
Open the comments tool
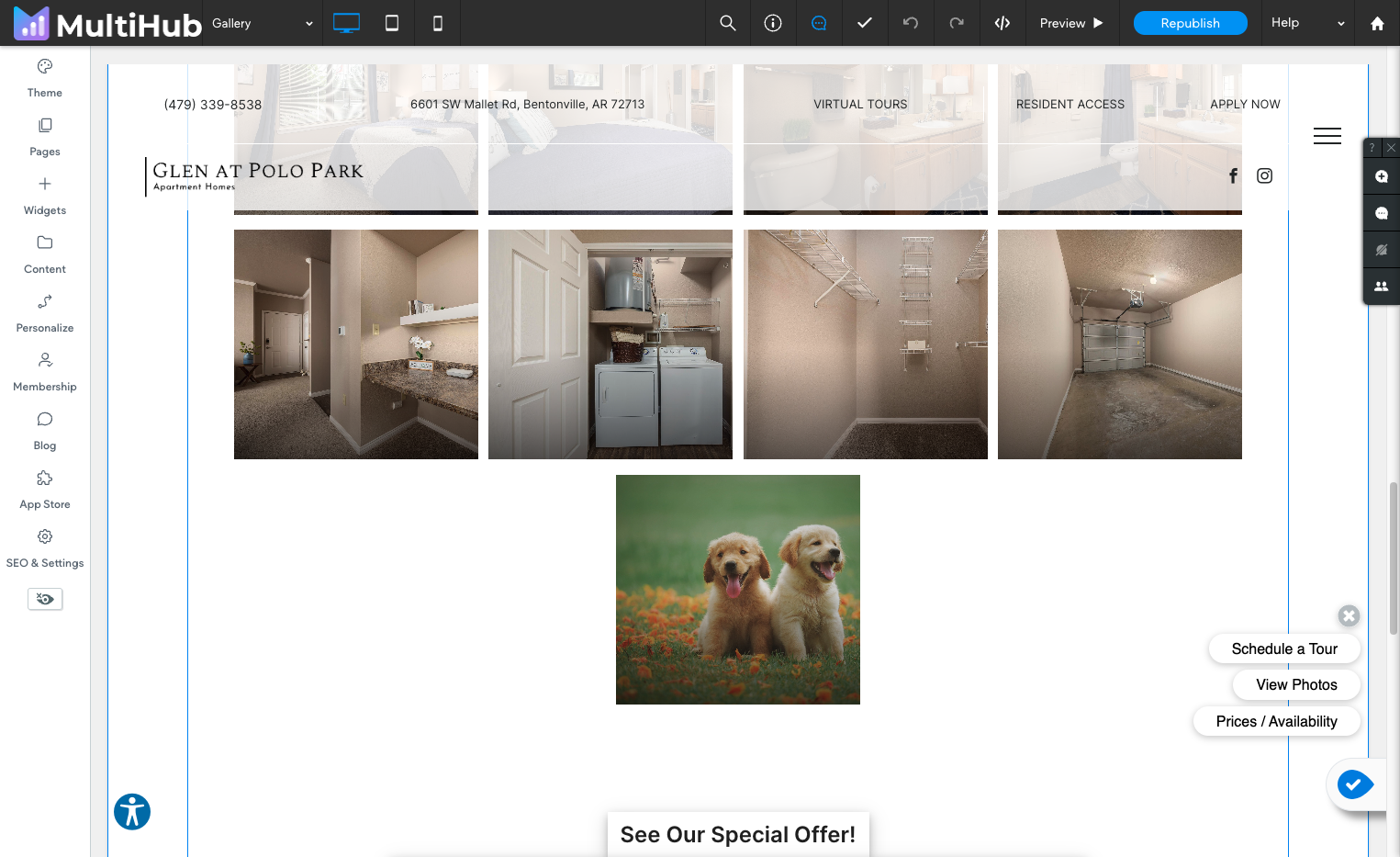[819, 23]
